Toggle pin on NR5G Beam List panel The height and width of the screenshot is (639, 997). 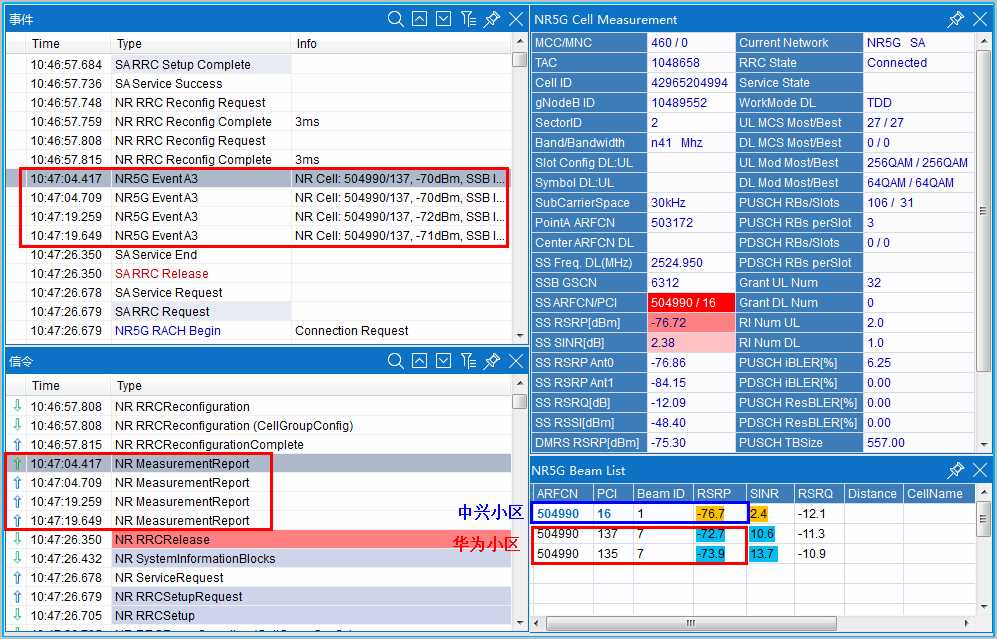[x=956, y=470]
